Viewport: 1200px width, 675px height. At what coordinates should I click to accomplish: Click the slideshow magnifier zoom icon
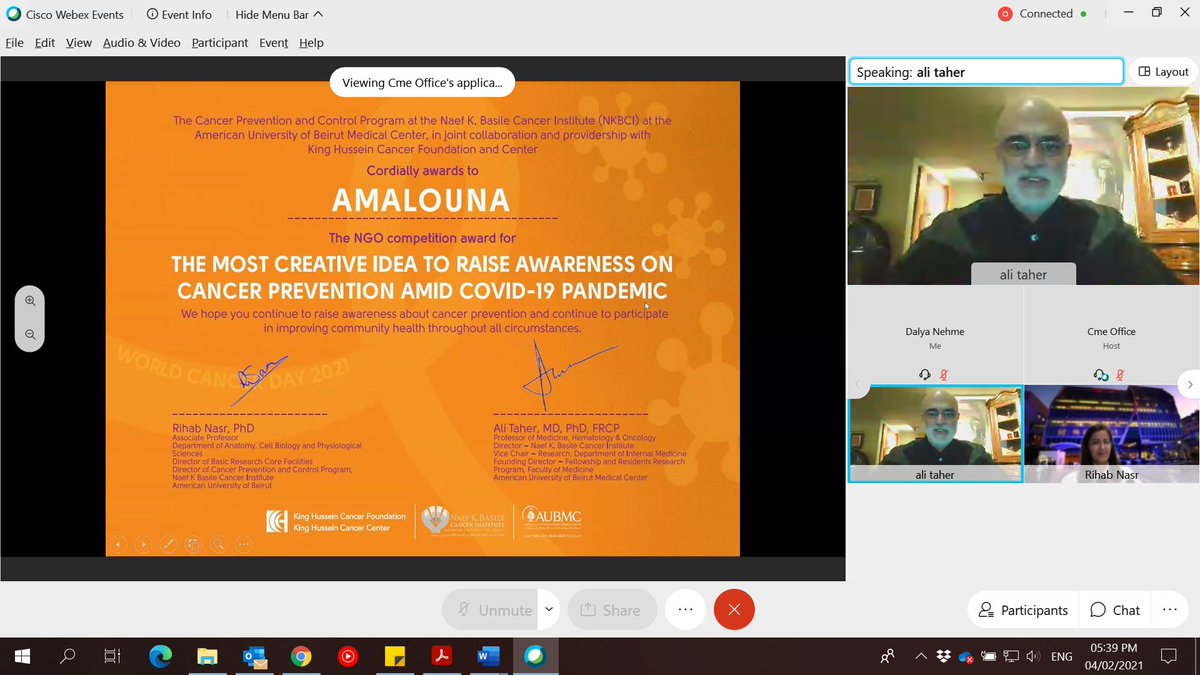coord(219,544)
